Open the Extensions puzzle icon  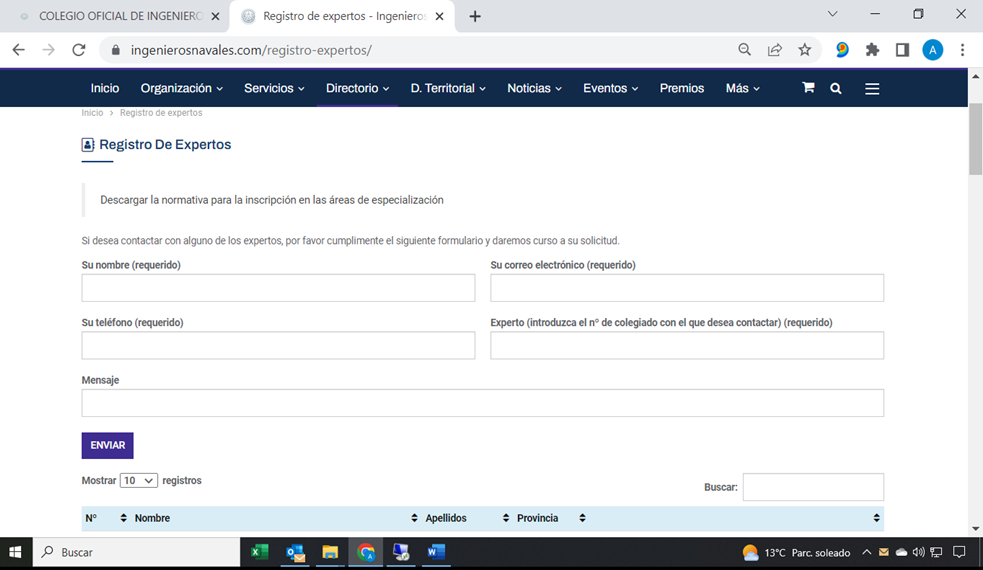tap(872, 50)
